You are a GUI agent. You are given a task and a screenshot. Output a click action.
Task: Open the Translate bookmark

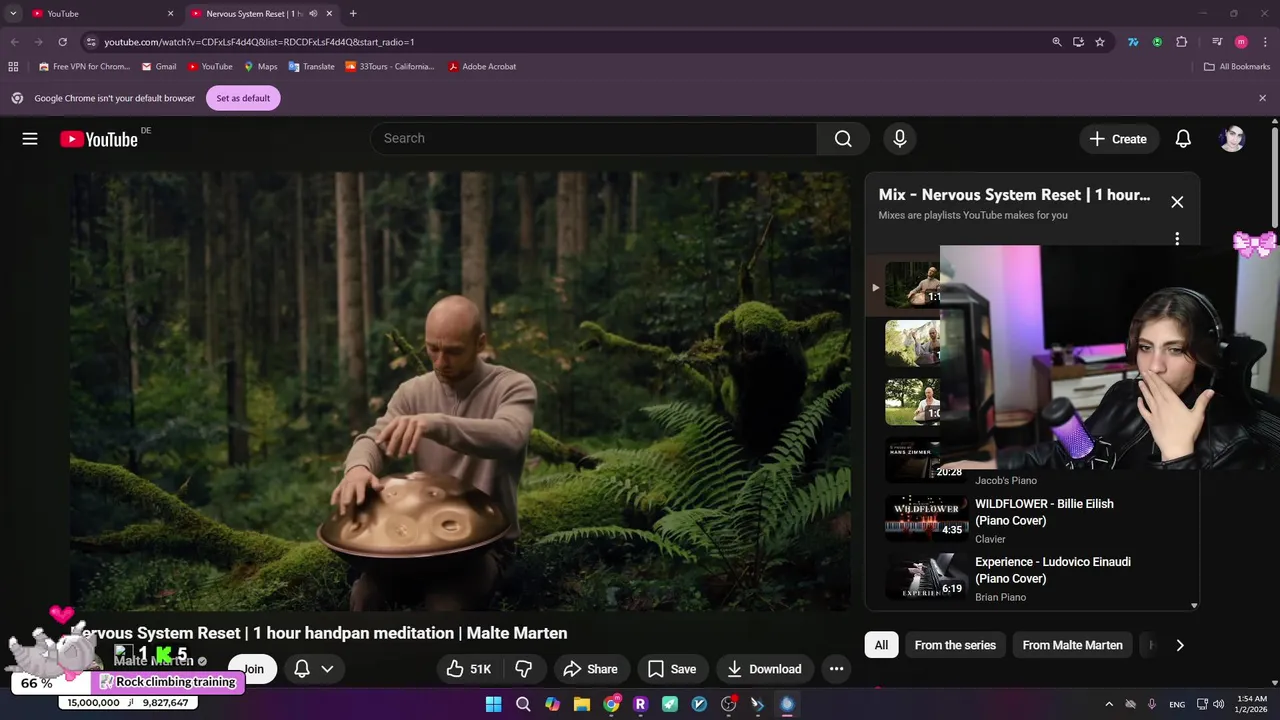(311, 67)
